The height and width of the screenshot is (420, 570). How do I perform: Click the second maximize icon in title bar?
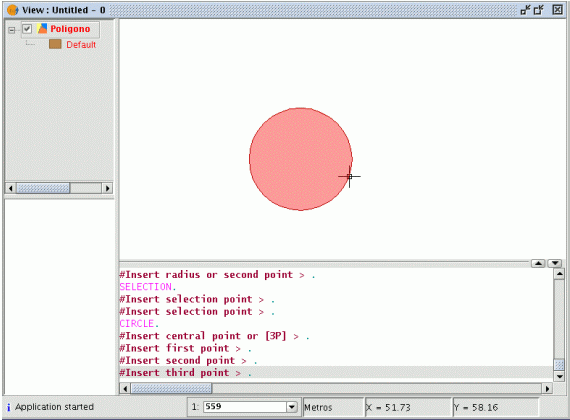pyautogui.click(x=539, y=10)
